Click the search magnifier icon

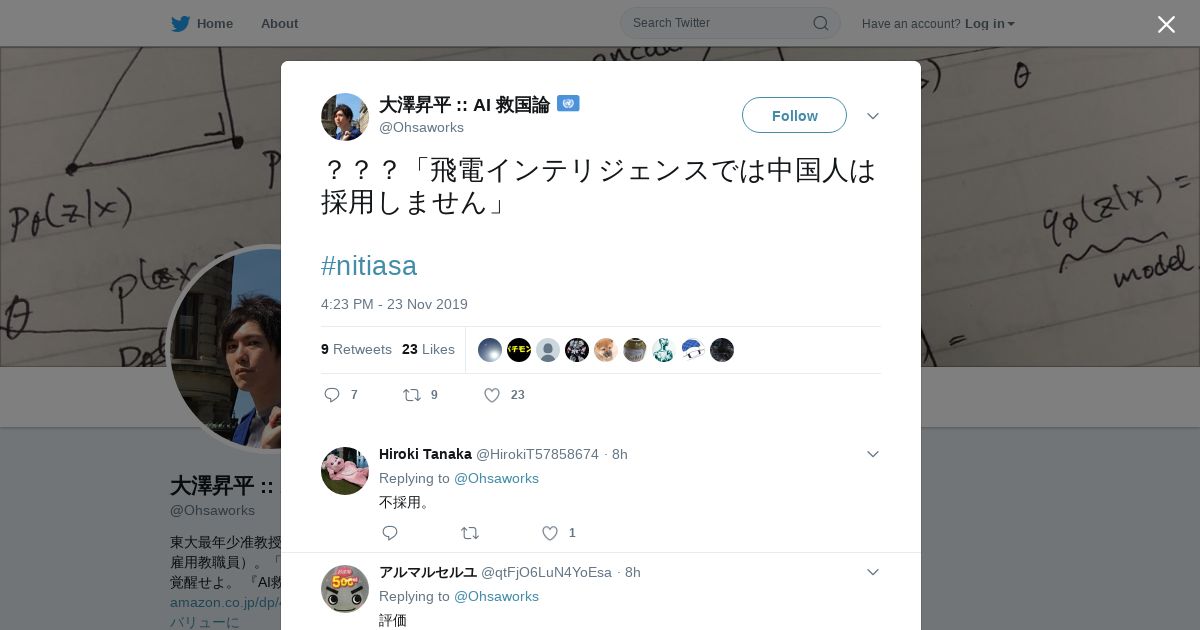click(820, 23)
